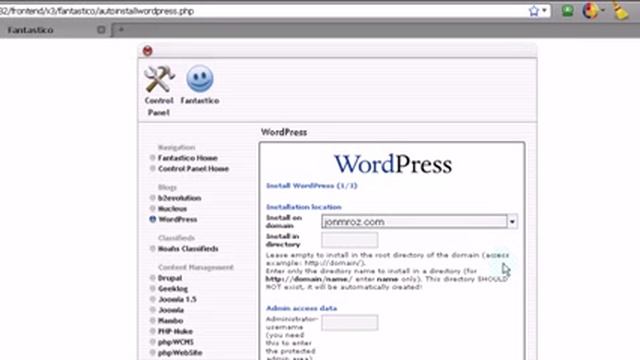Go to Control Panel Home link
This screenshot has height=360, width=640.
pyautogui.click(x=193, y=169)
